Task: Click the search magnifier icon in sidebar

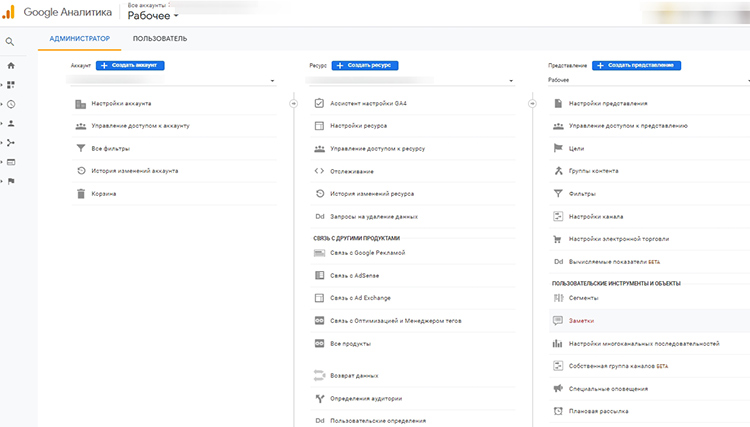Action: 10,42
